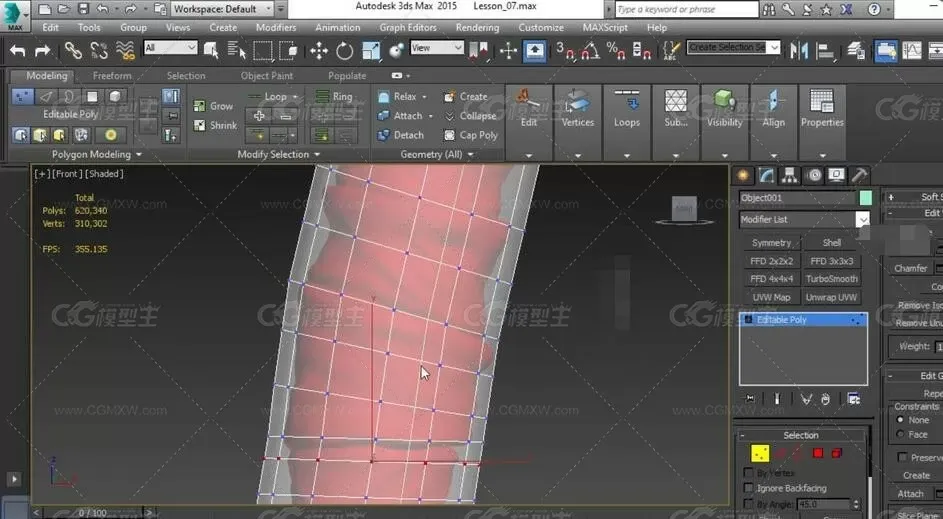Viewport: 943px width, 519px height.
Task: Click the Redo arrow in main toolbar
Action: (x=42, y=51)
